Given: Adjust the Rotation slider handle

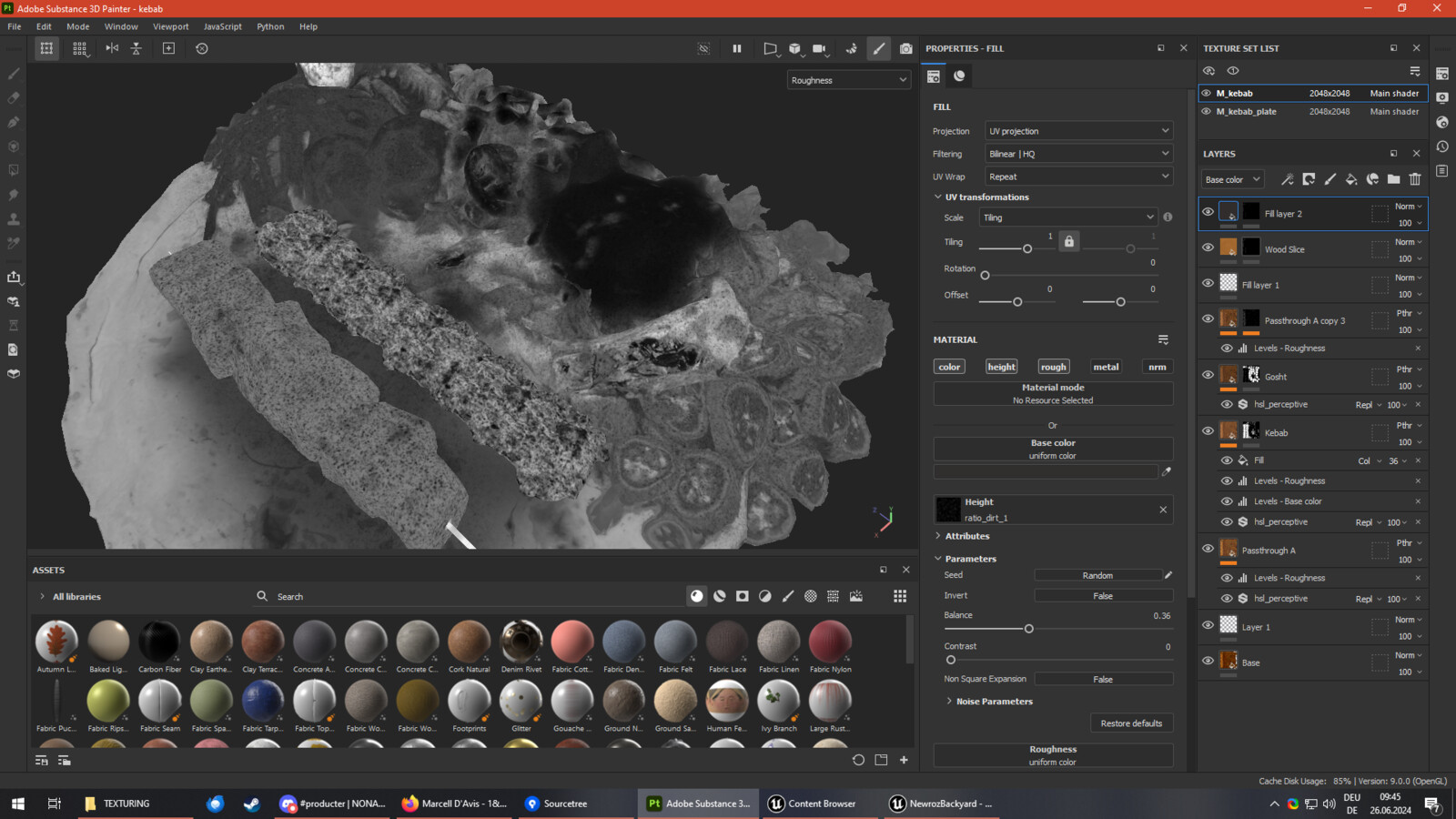Looking at the screenshot, I should pyautogui.click(x=985, y=276).
